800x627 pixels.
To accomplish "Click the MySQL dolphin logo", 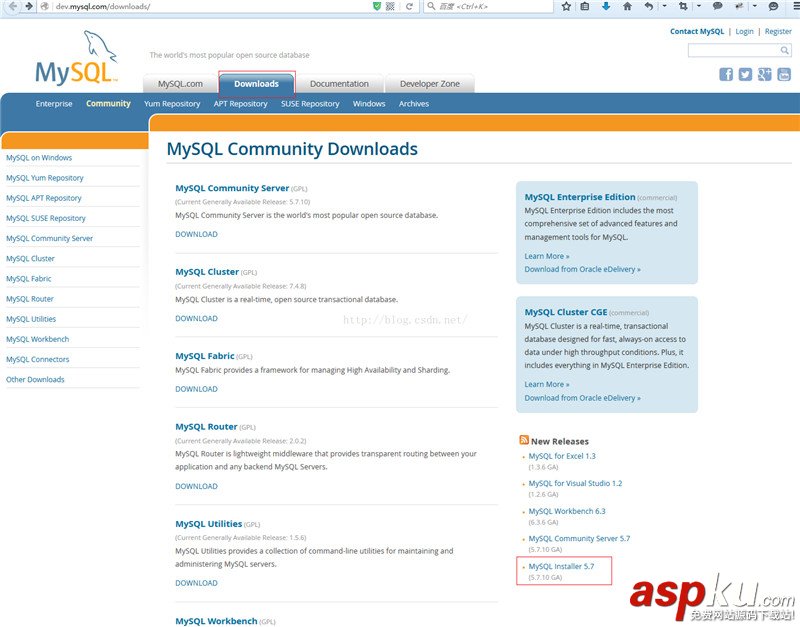I will (76, 58).
